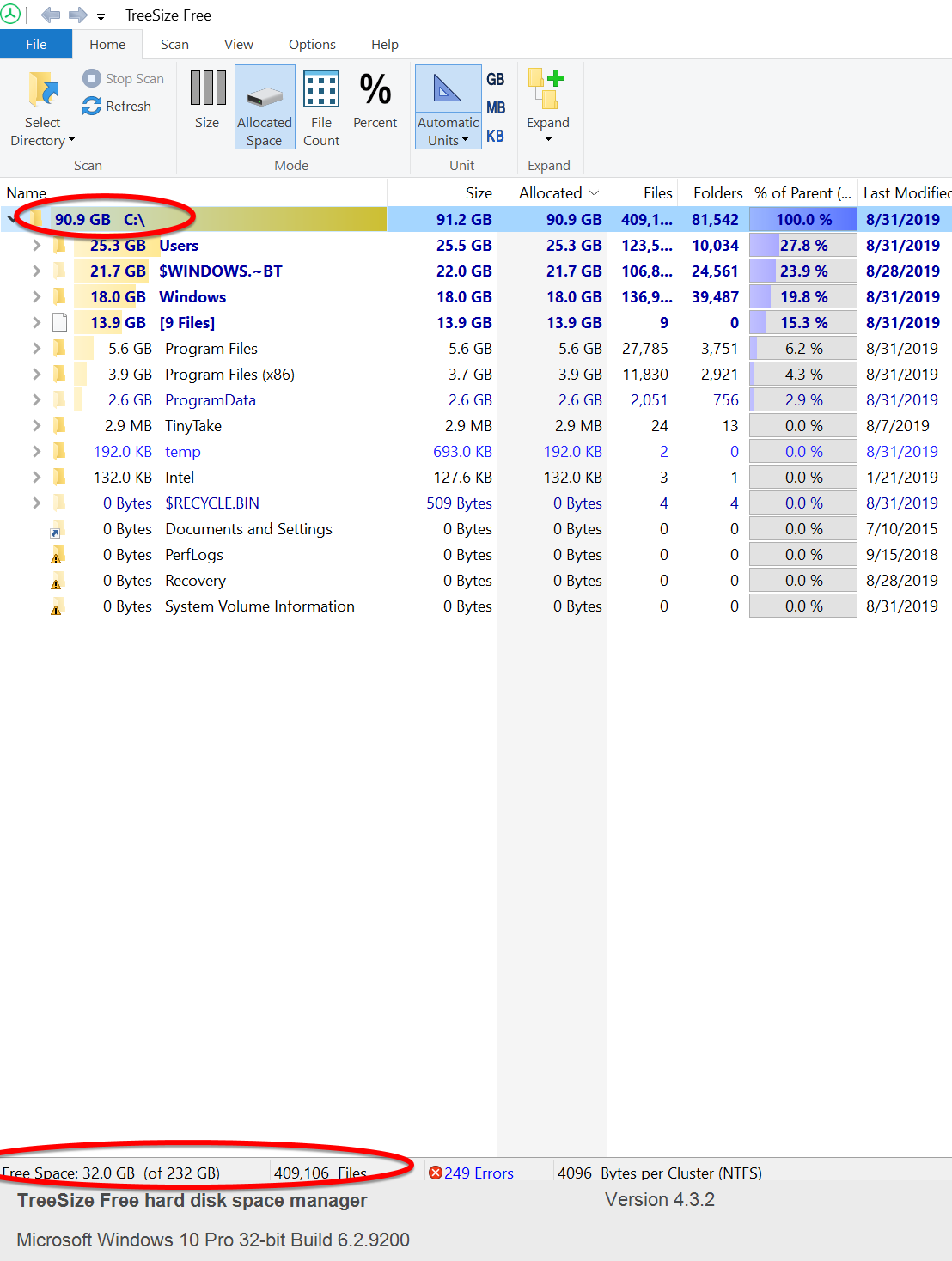
Task: Click Free Space 32.0 GB status text
Action: point(111,1173)
